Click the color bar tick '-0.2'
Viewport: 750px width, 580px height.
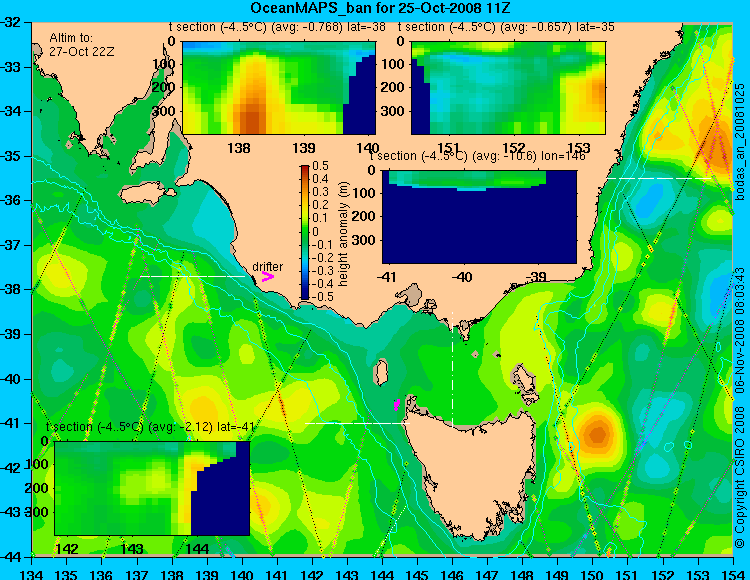(320, 258)
